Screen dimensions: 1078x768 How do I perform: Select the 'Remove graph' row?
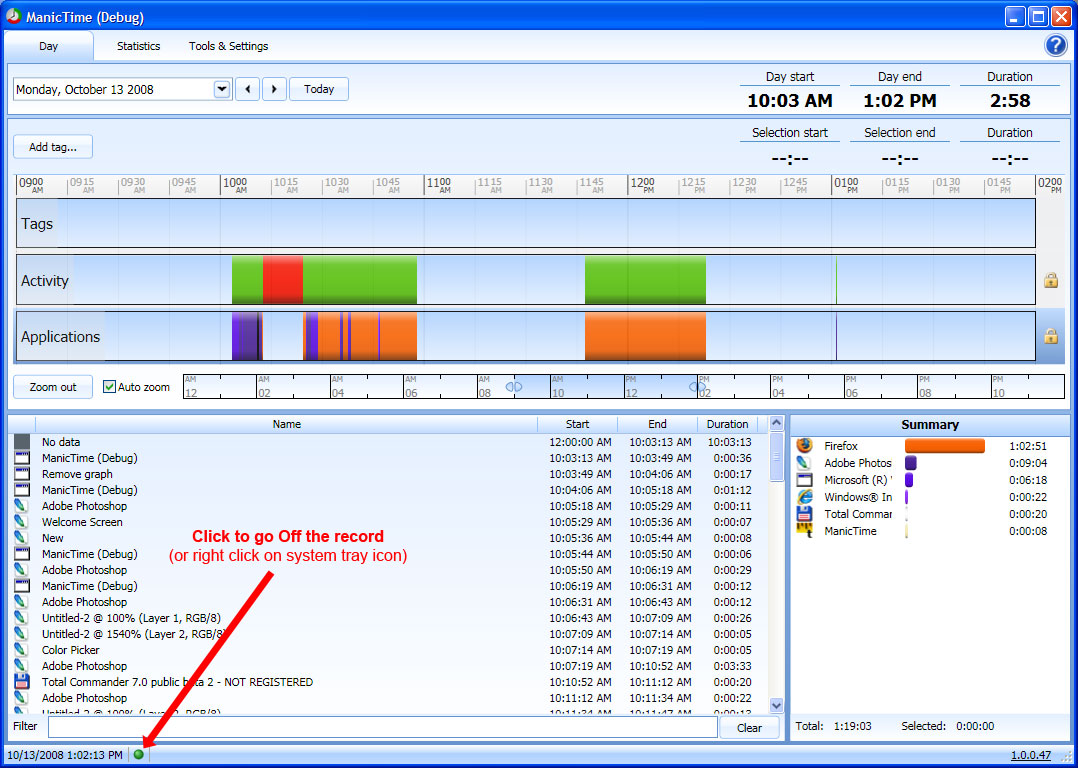pos(388,474)
